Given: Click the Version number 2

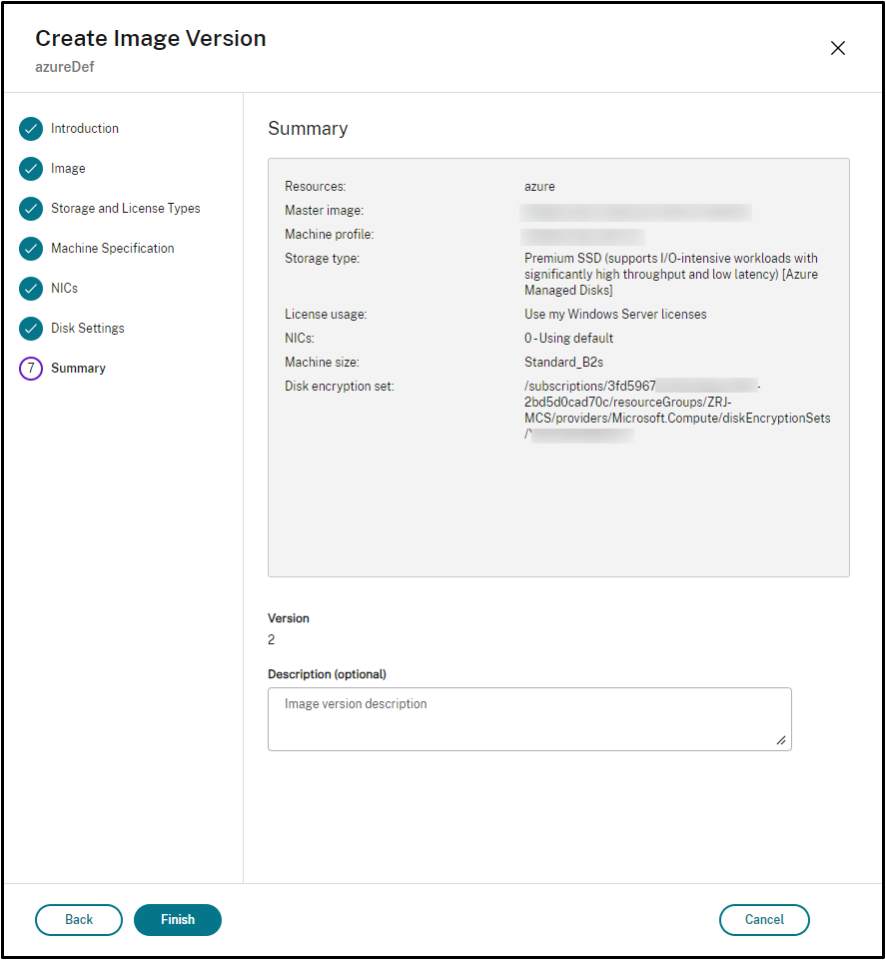Looking at the screenshot, I should pyautogui.click(x=271, y=640).
